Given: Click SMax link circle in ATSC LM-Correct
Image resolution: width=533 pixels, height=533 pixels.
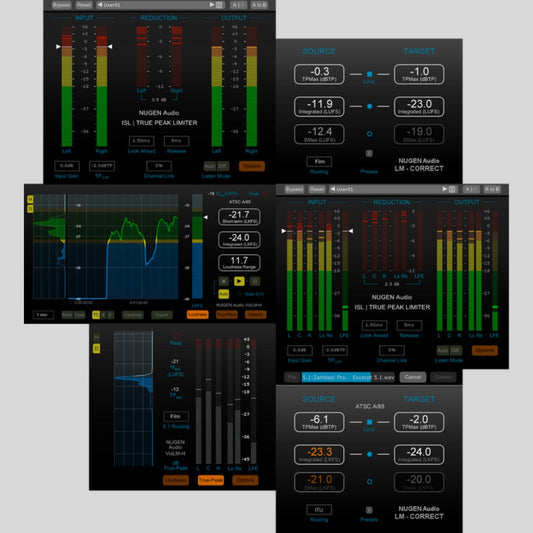Looking at the screenshot, I should (x=369, y=482).
